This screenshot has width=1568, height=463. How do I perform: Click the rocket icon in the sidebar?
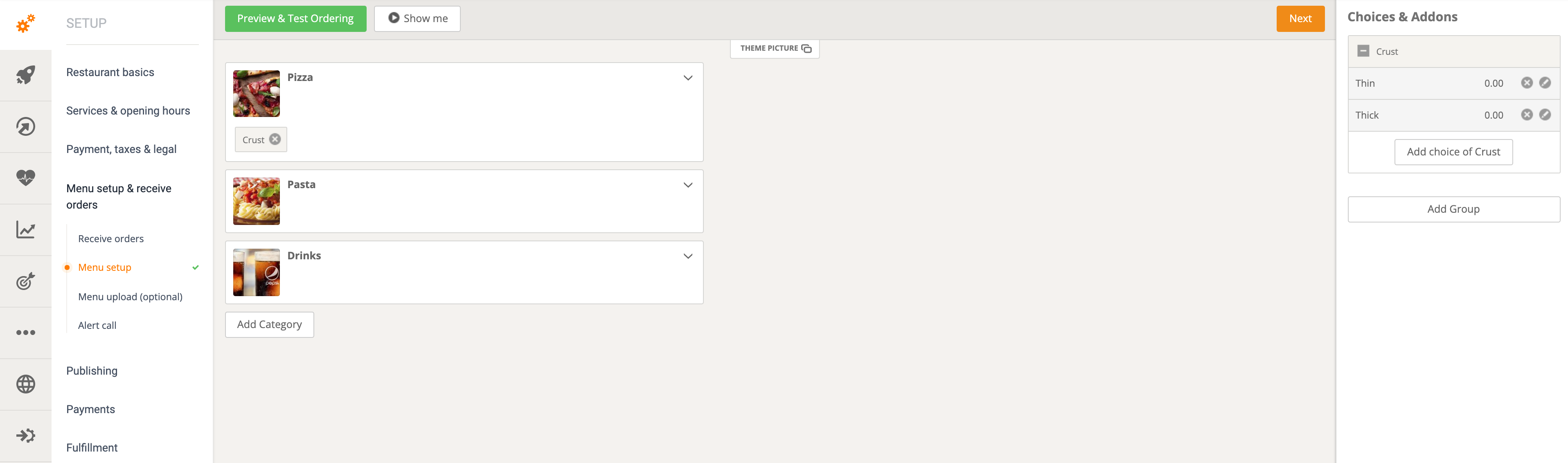click(x=25, y=75)
